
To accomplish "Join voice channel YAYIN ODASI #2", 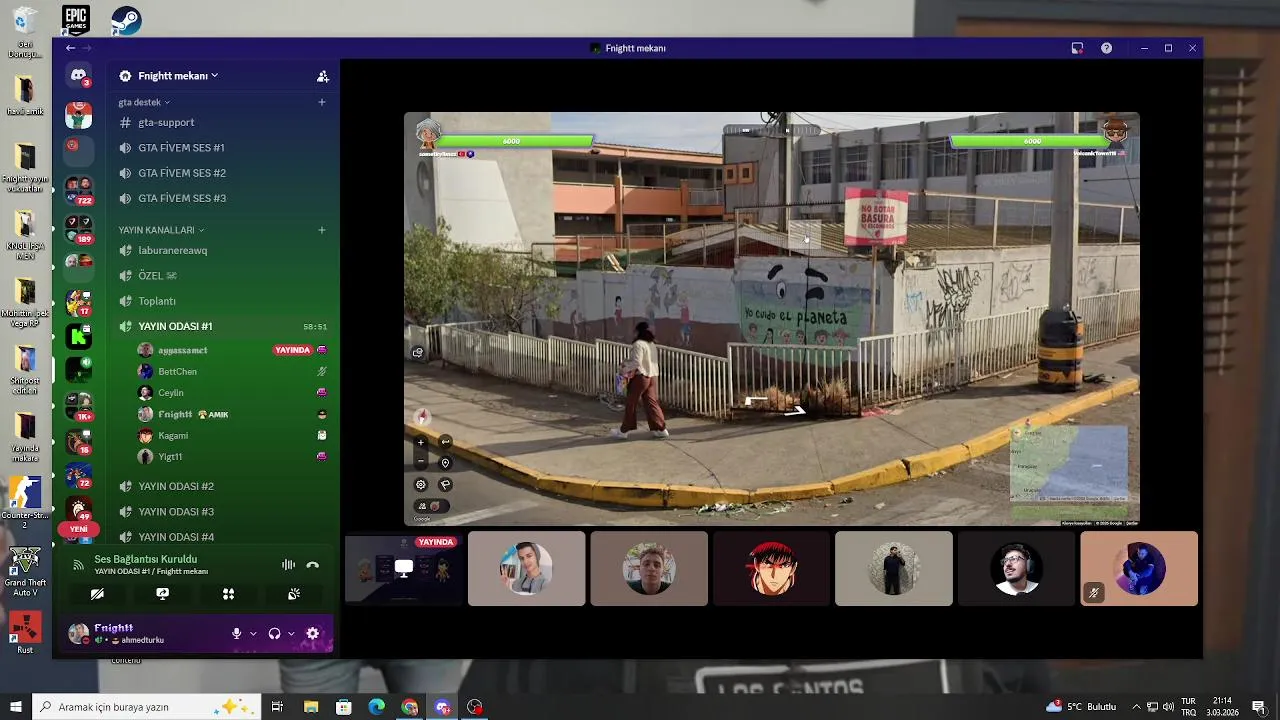I will pyautogui.click(x=222, y=486).
